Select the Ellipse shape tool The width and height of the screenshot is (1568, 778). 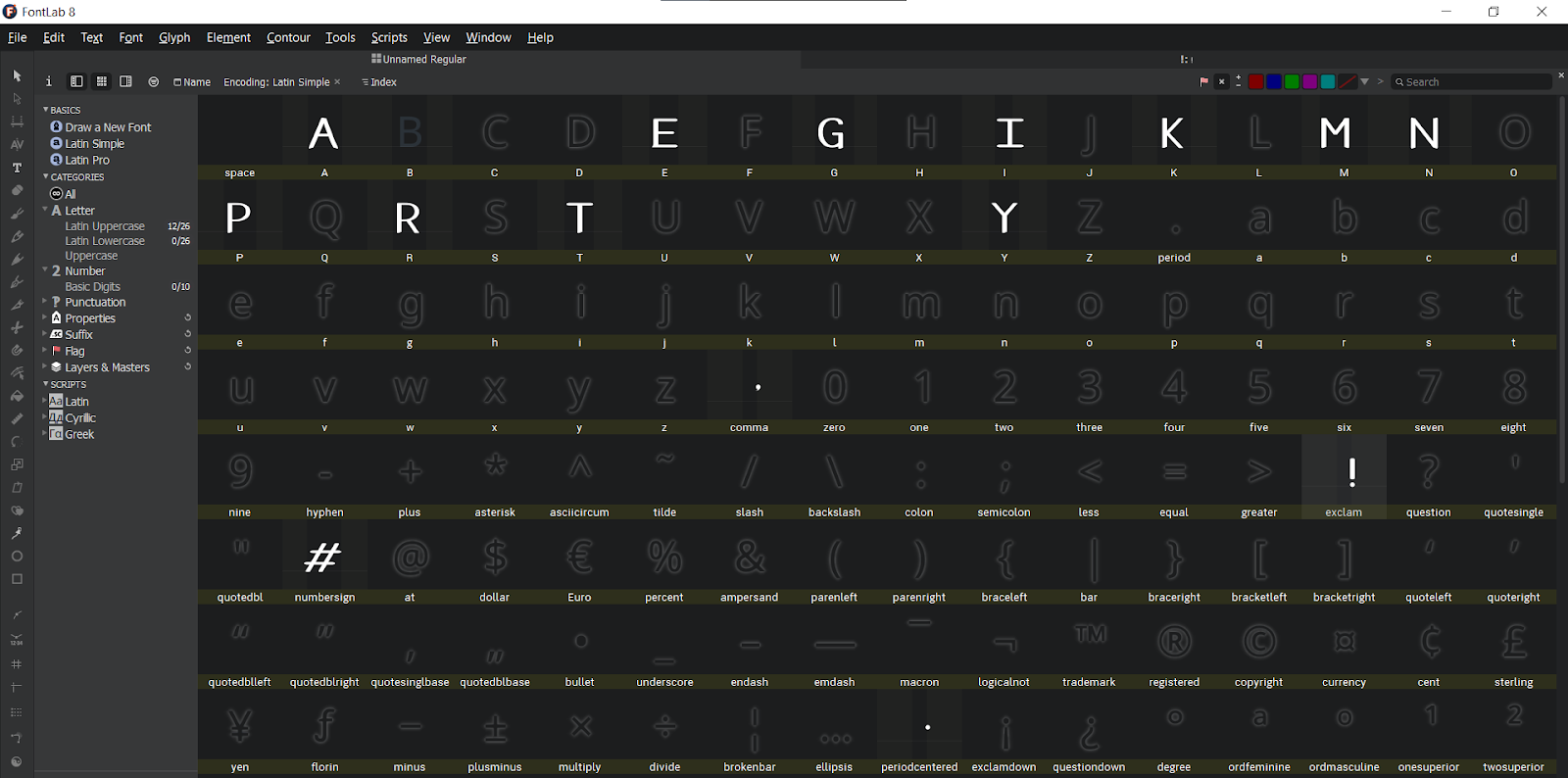[17, 557]
